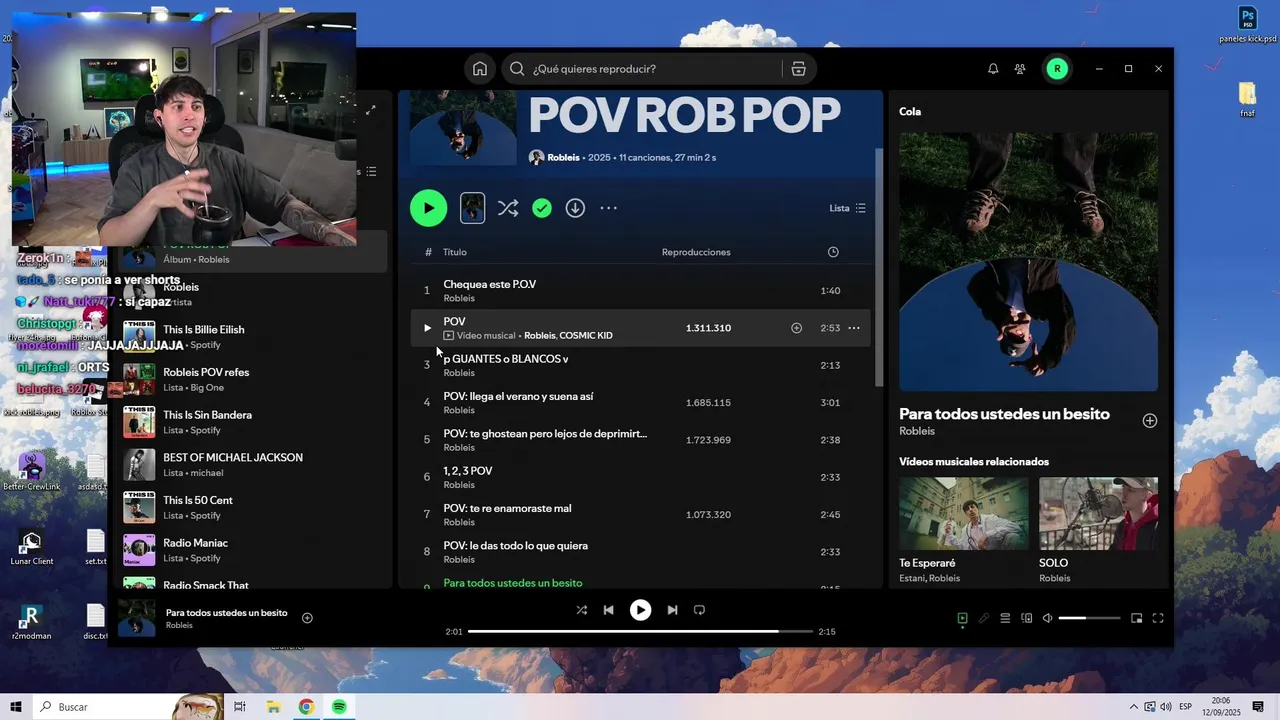Add current song to Liked plus icon
The width and height of the screenshot is (1280, 720).
click(307, 618)
